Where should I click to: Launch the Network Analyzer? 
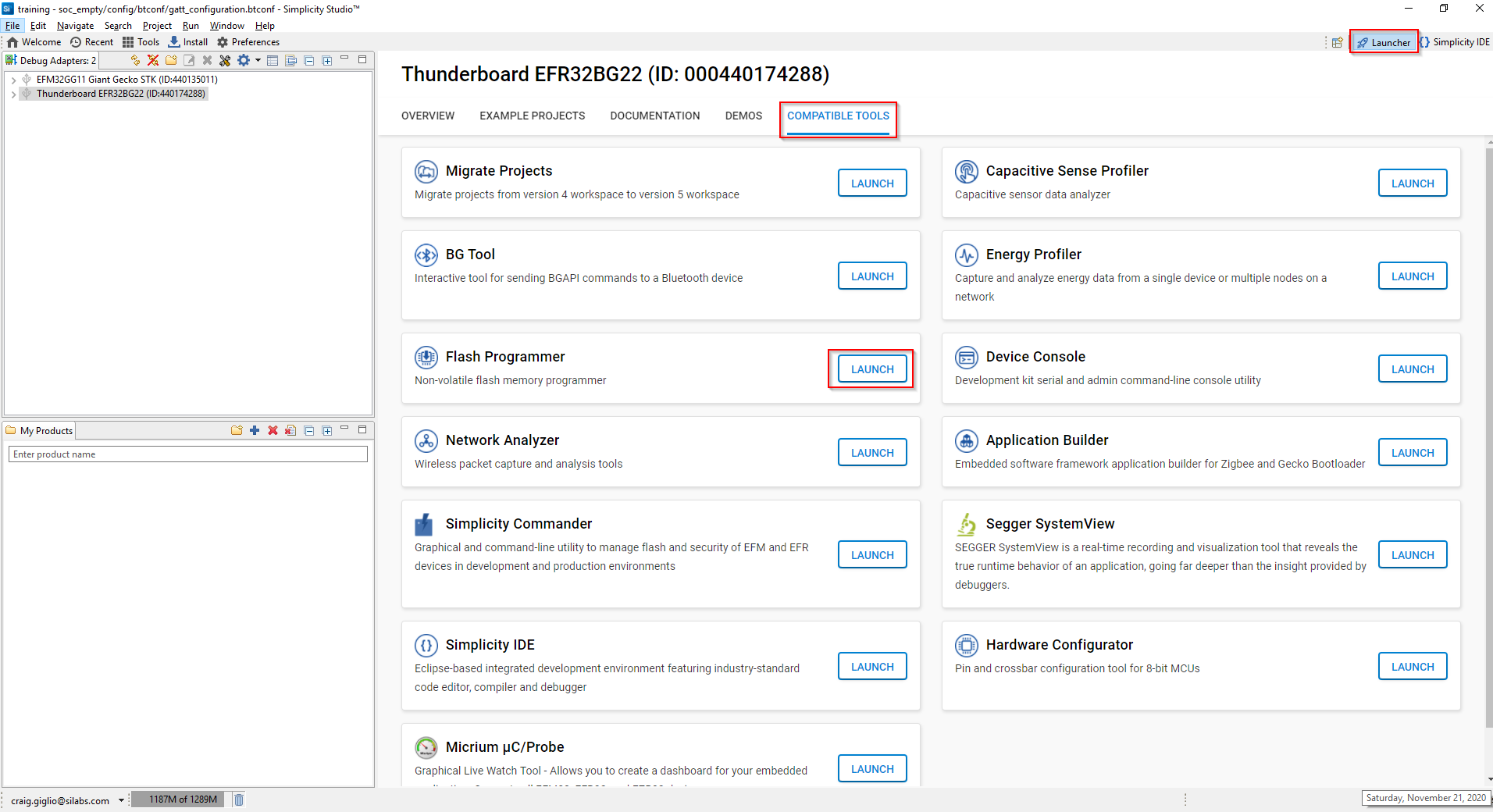[x=872, y=453]
